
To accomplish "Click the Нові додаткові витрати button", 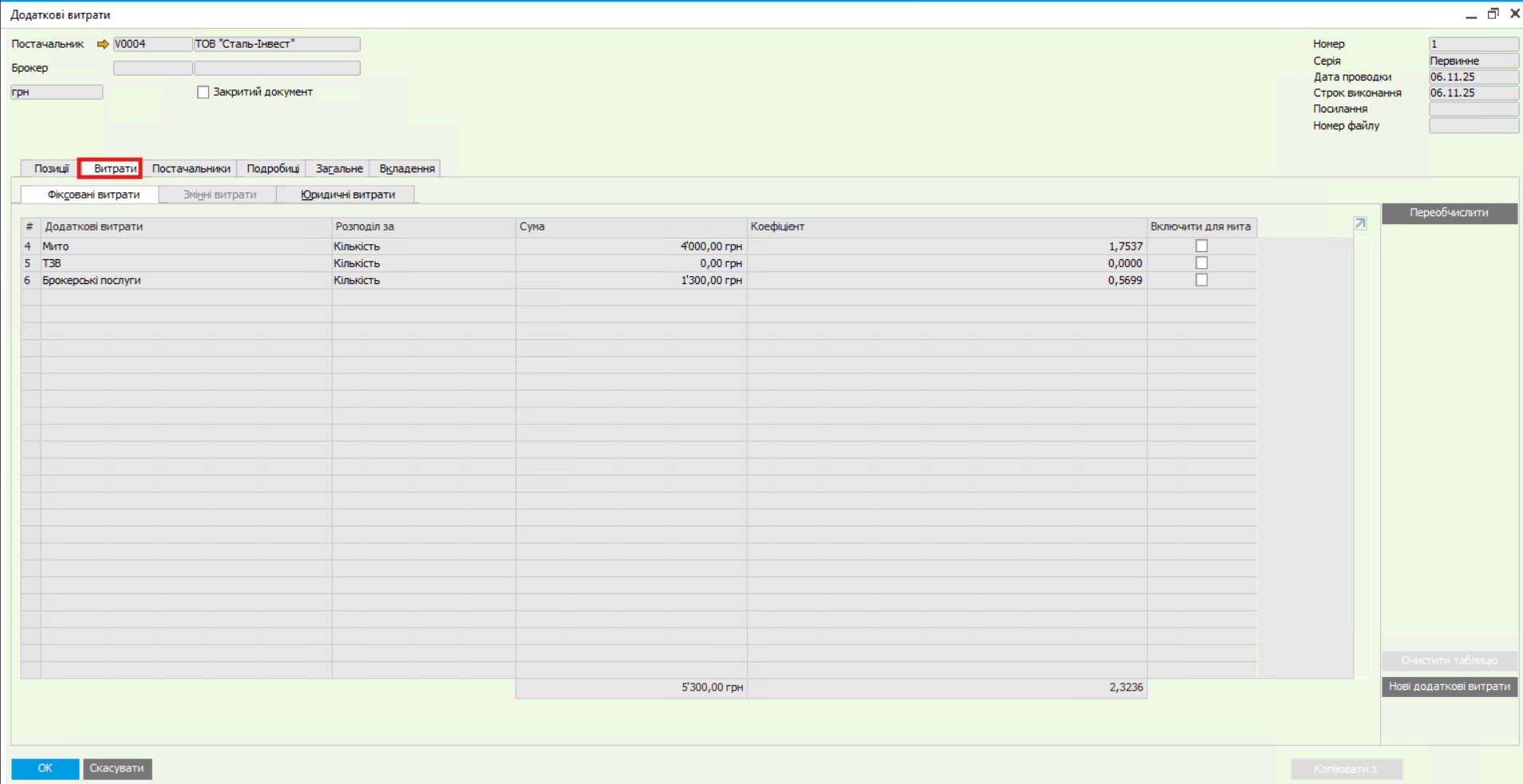I will click(x=1449, y=687).
